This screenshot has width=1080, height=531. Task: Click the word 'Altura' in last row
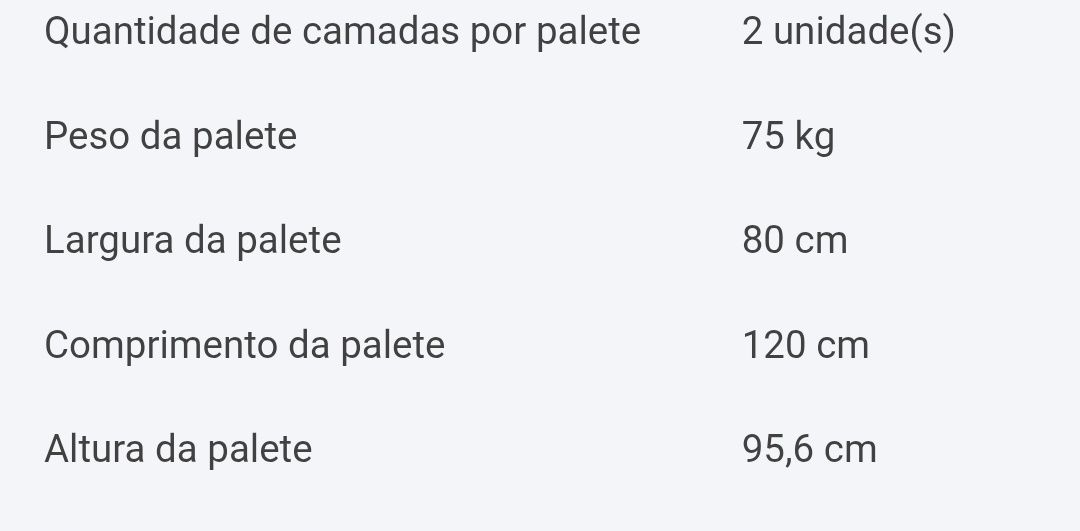point(94,449)
